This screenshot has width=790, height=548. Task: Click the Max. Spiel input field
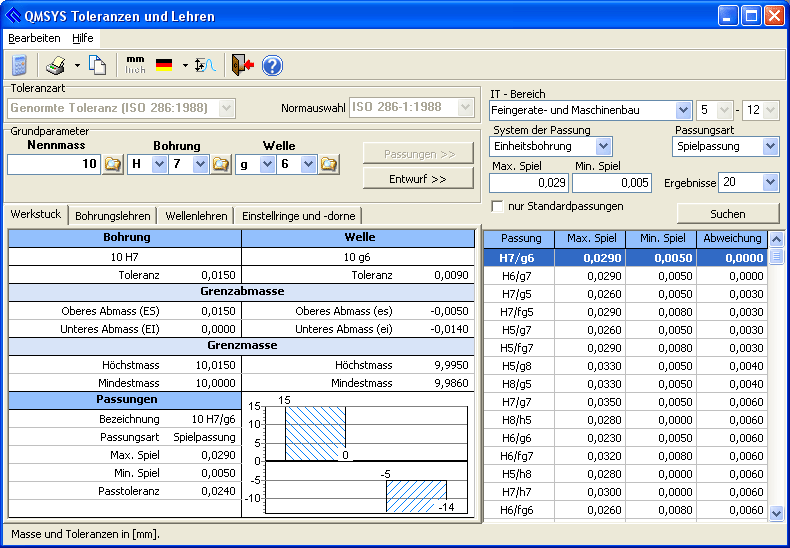tap(529, 182)
